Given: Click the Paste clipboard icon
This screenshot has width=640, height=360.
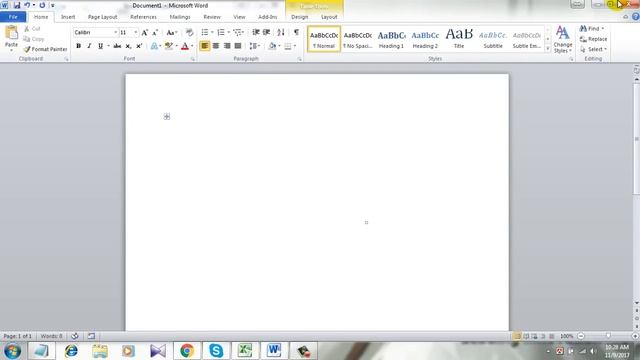Looking at the screenshot, I should click(11, 33).
